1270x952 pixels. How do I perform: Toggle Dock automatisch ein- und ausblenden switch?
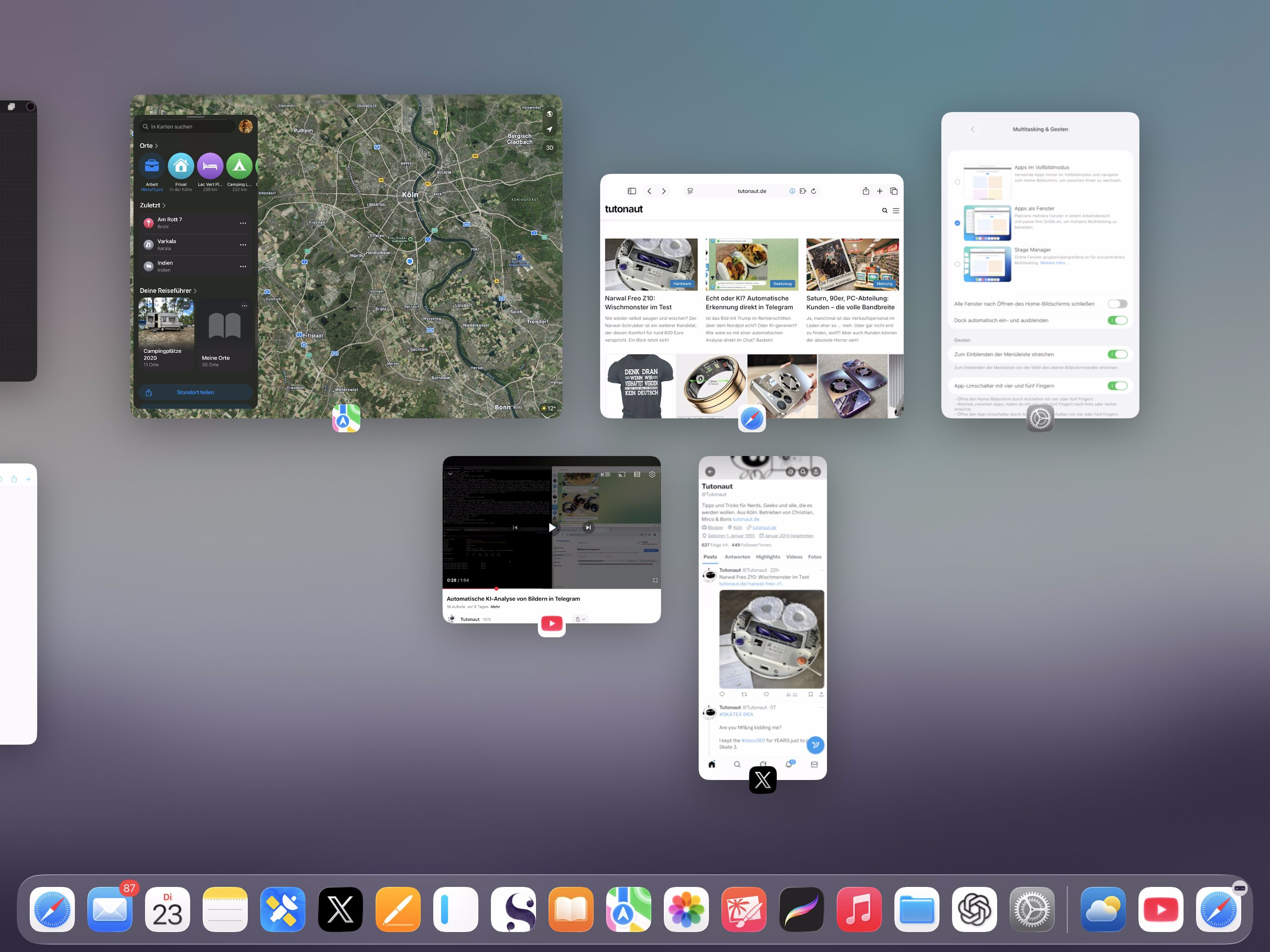(1117, 320)
